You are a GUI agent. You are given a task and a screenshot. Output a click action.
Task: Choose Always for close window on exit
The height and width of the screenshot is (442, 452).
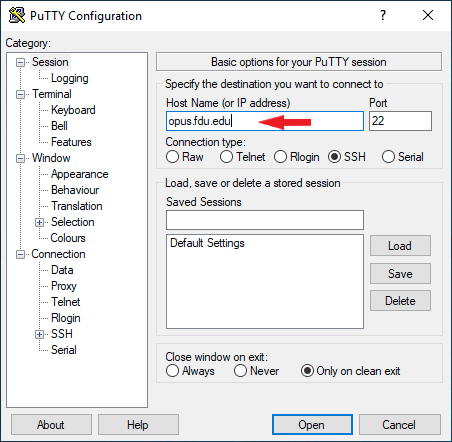click(172, 371)
